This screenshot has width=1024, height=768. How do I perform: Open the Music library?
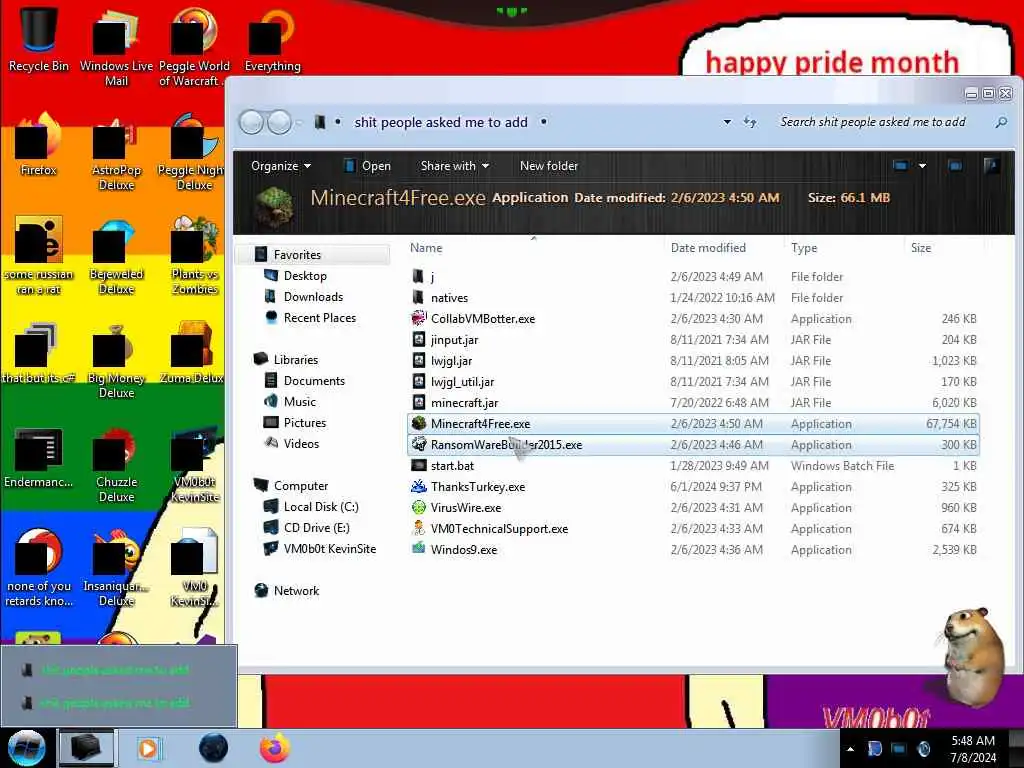300,402
